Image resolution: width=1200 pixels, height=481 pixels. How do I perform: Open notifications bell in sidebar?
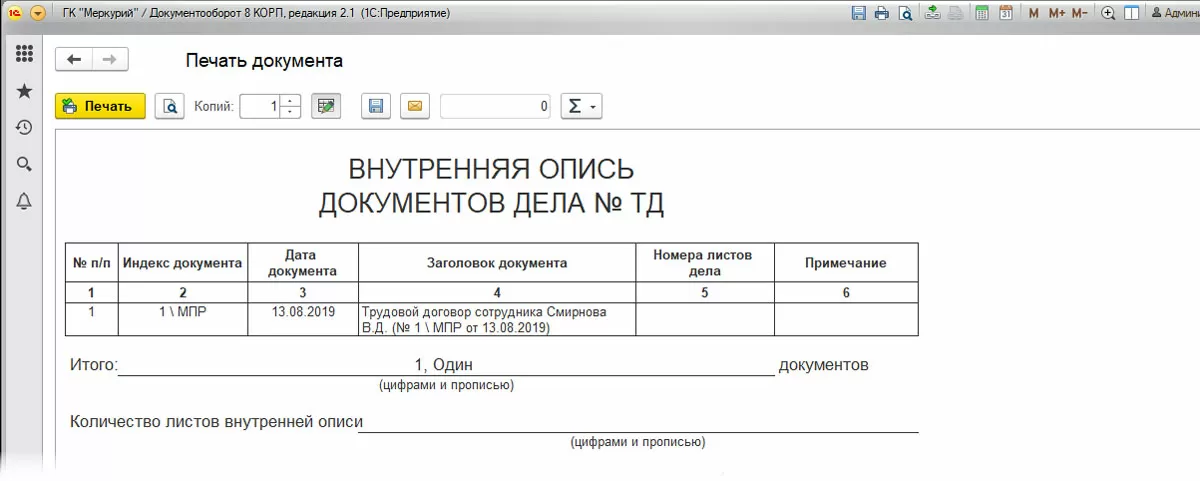(x=24, y=201)
